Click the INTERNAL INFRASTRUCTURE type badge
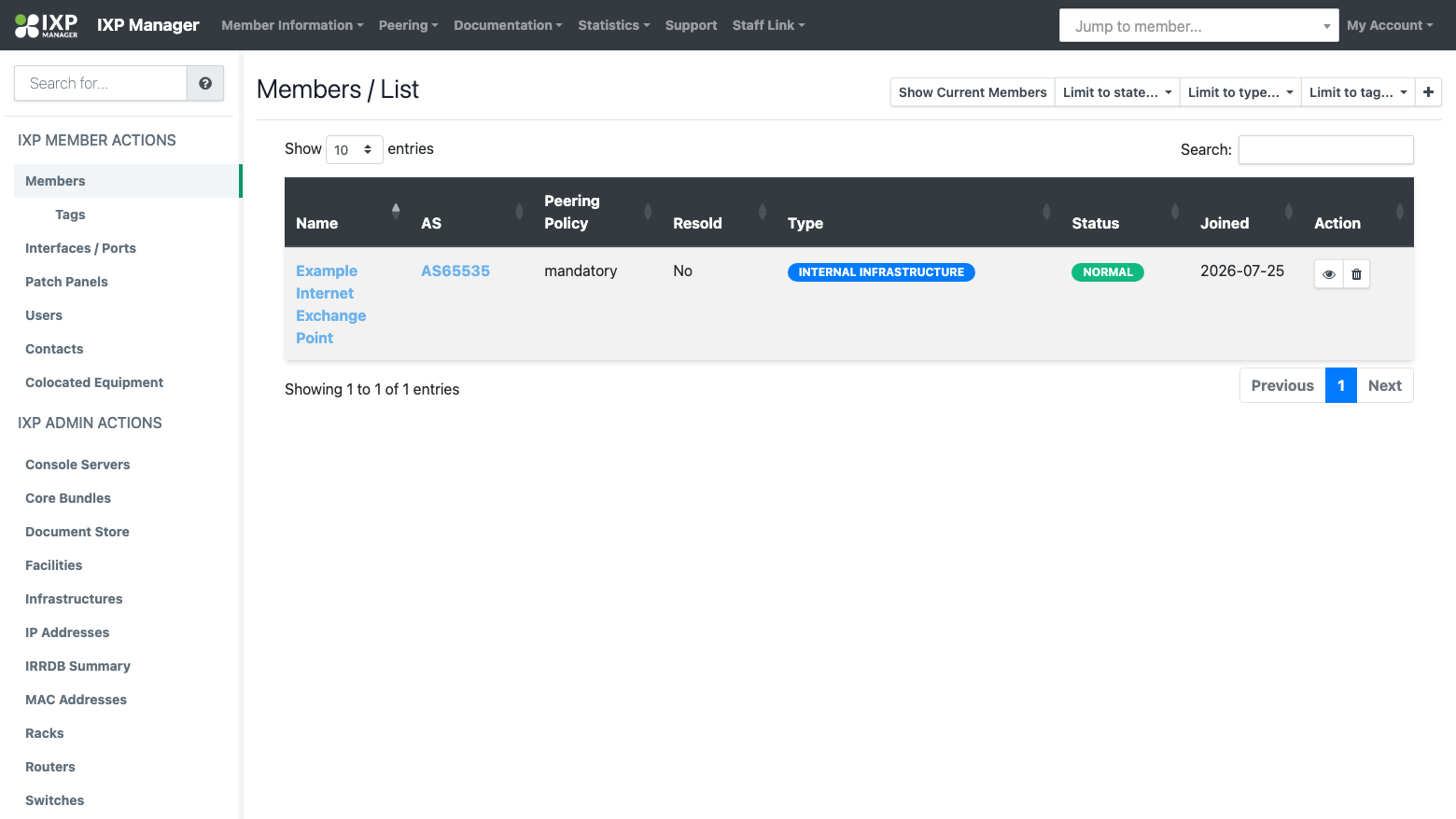This screenshot has height=819, width=1456. pos(881,272)
